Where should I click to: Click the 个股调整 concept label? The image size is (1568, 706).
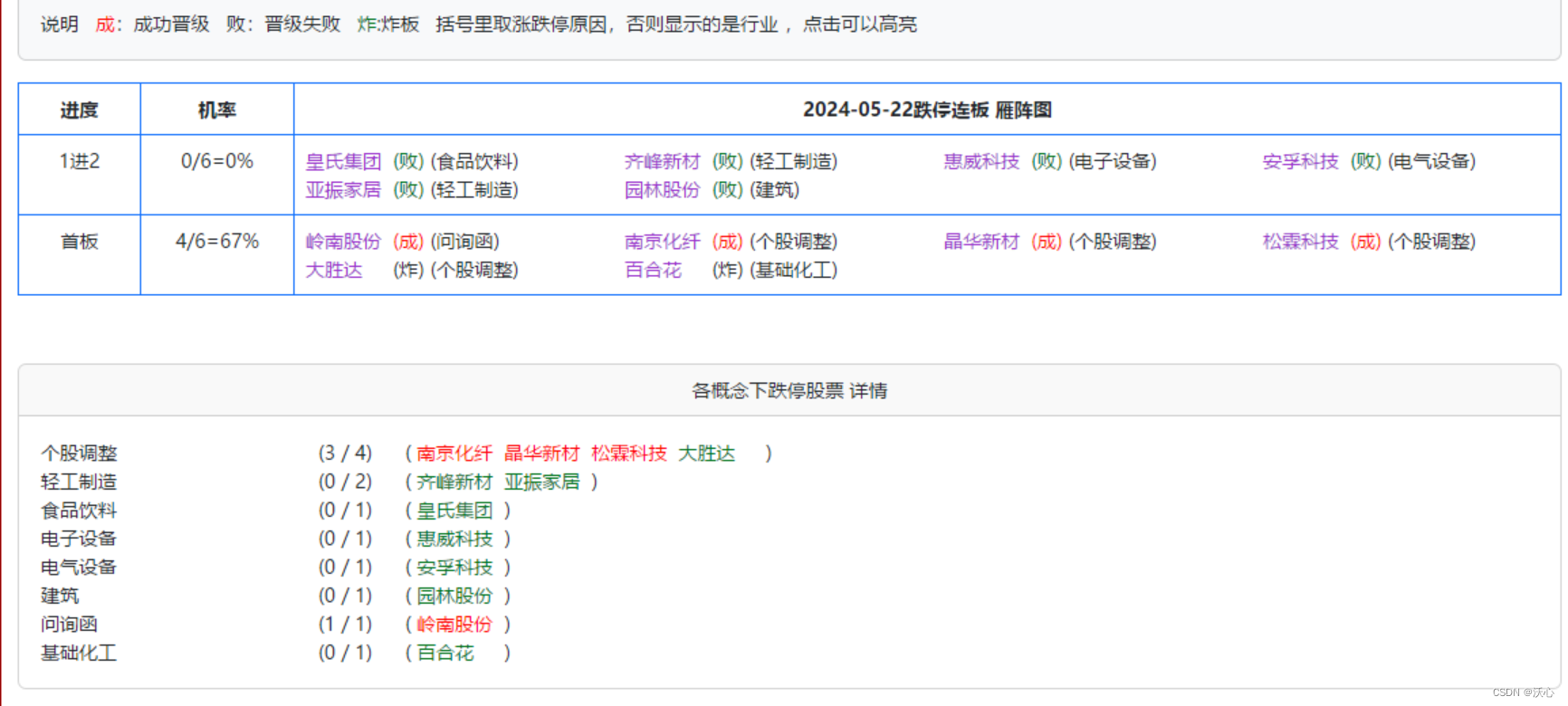point(79,453)
